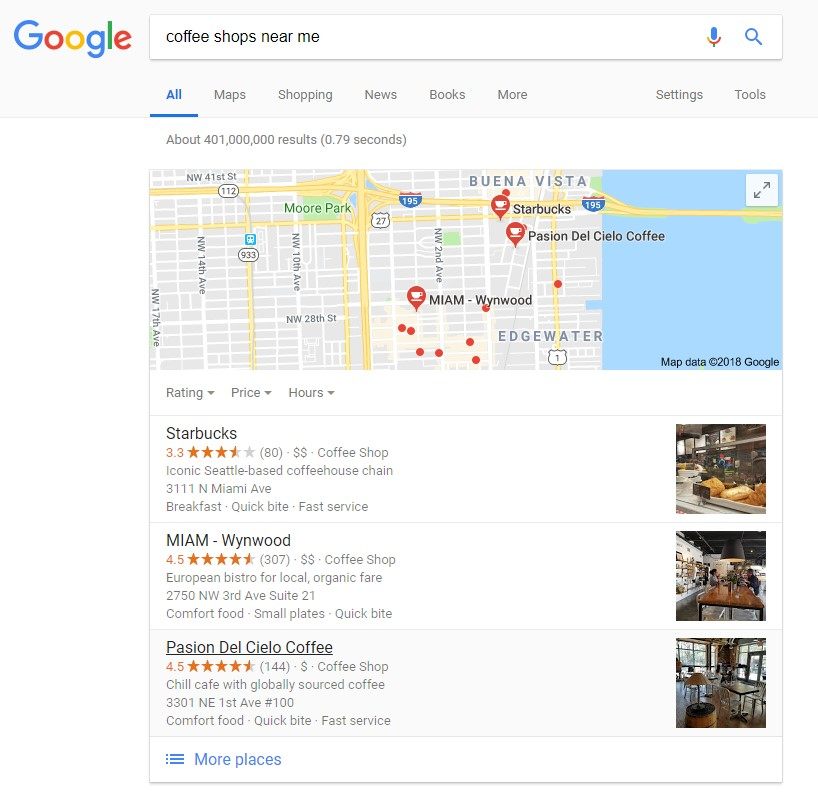This screenshot has width=818, height=810.
Task: Click the microphone voice search icon
Action: pos(714,37)
